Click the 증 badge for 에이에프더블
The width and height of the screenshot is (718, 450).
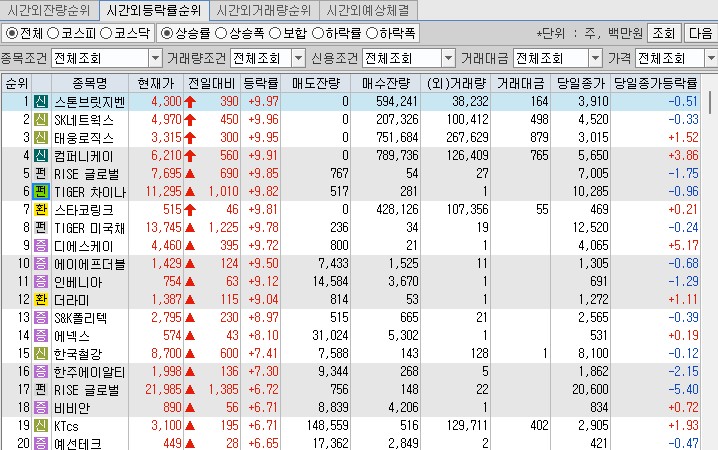[41, 264]
